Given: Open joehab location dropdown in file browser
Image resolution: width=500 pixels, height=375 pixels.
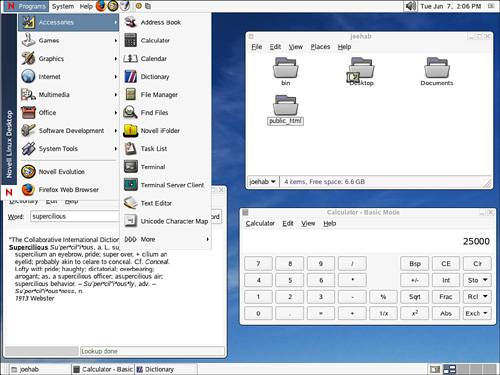Looking at the screenshot, I should pos(262,182).
